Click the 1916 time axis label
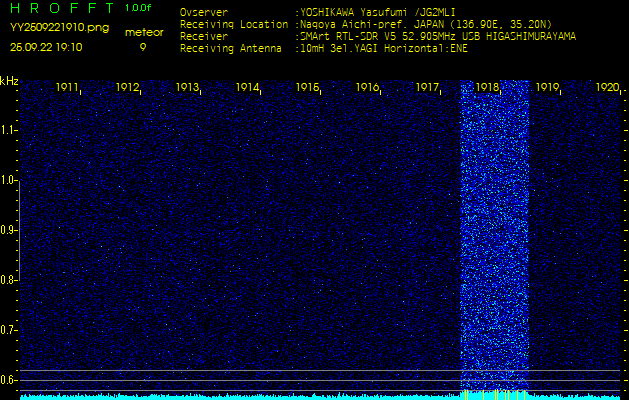 click(x=367, y=87)
